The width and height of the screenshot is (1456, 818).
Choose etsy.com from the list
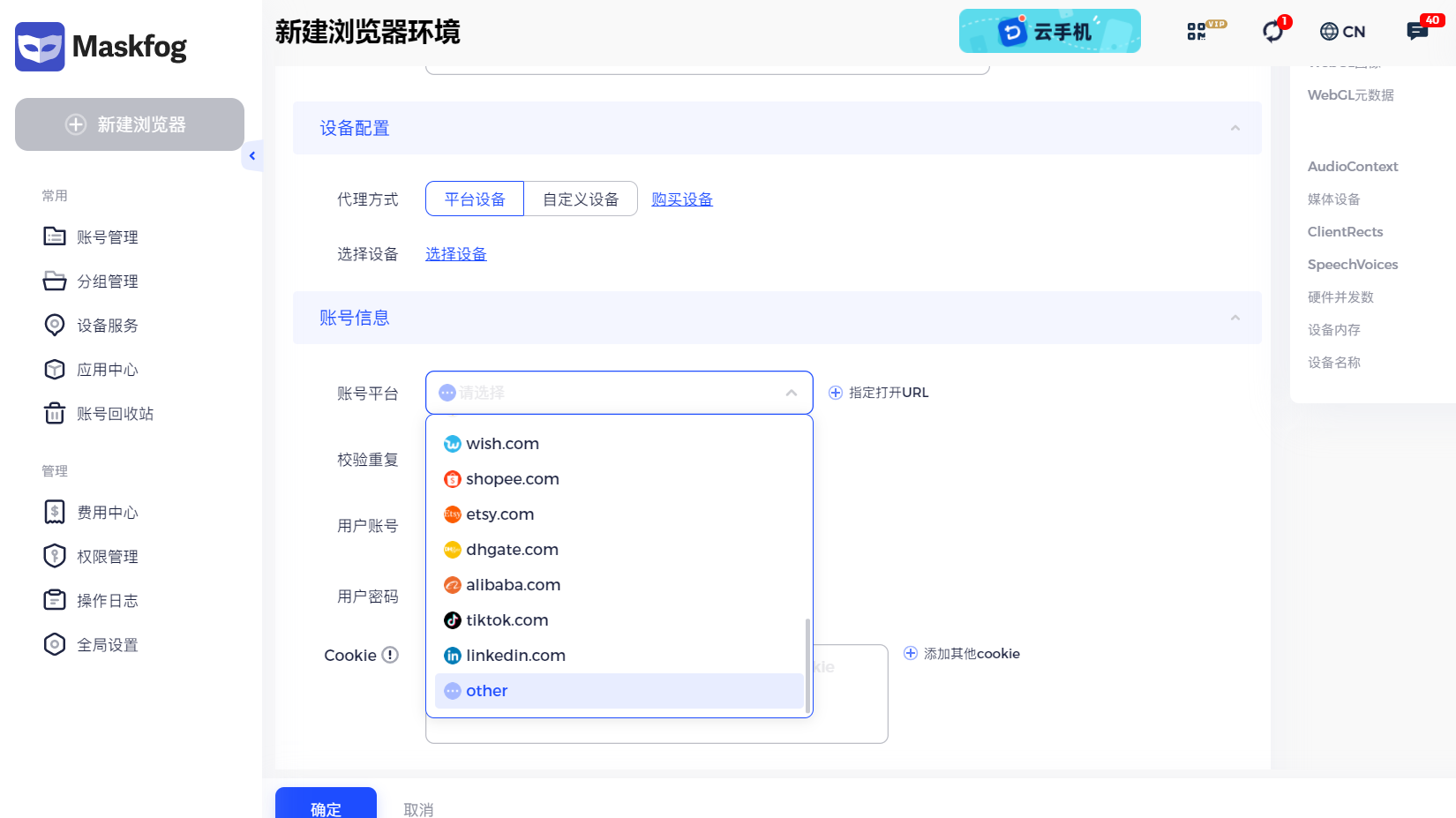coord(619,514)
